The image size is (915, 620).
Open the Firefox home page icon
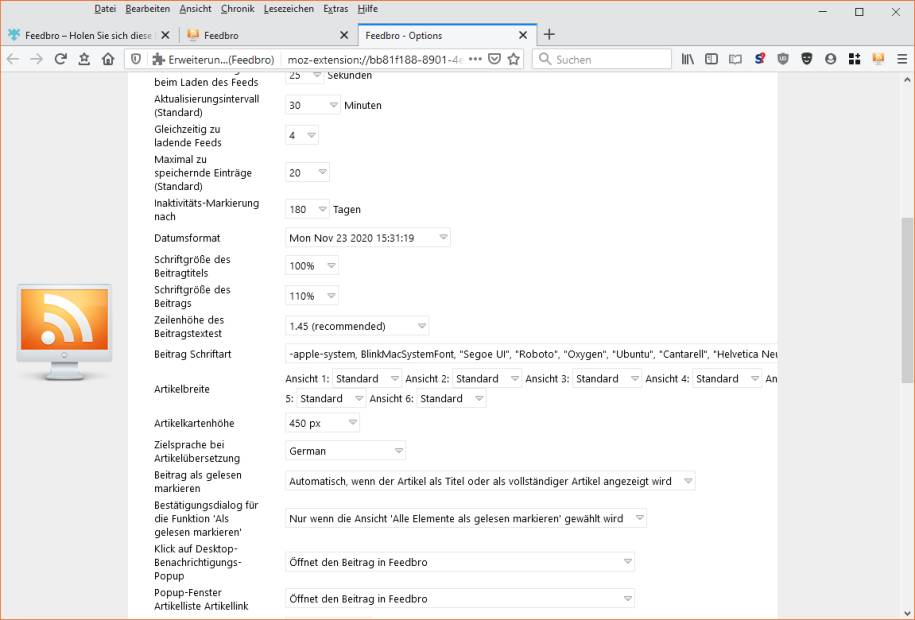108,59
